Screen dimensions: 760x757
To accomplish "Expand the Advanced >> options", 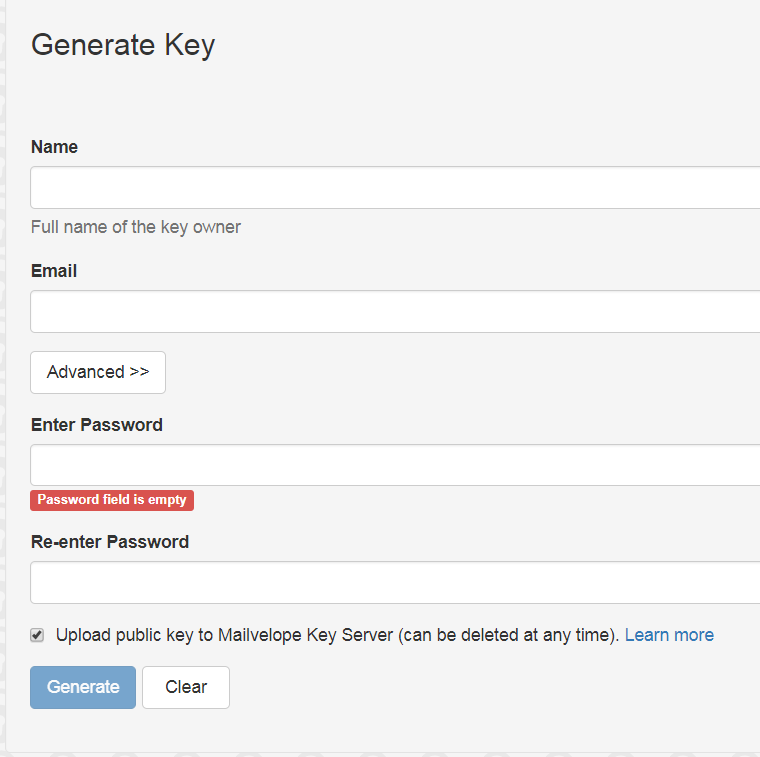I will (x=98, y=372).
